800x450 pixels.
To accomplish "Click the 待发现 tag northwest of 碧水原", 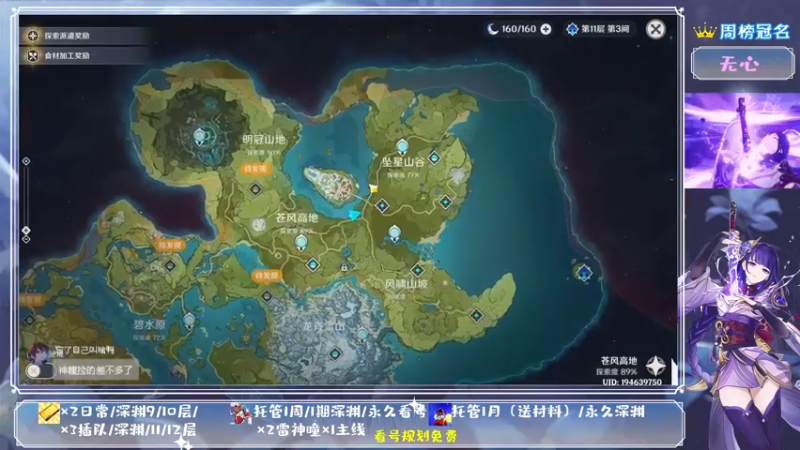I will tap(169, 245).
